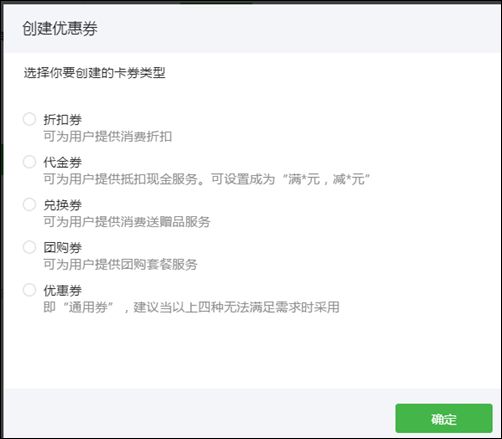Screen dimensions: 502x439
Task: Click description 可为用户提供团购套餐服务
Action: click(x=120, y=264)
